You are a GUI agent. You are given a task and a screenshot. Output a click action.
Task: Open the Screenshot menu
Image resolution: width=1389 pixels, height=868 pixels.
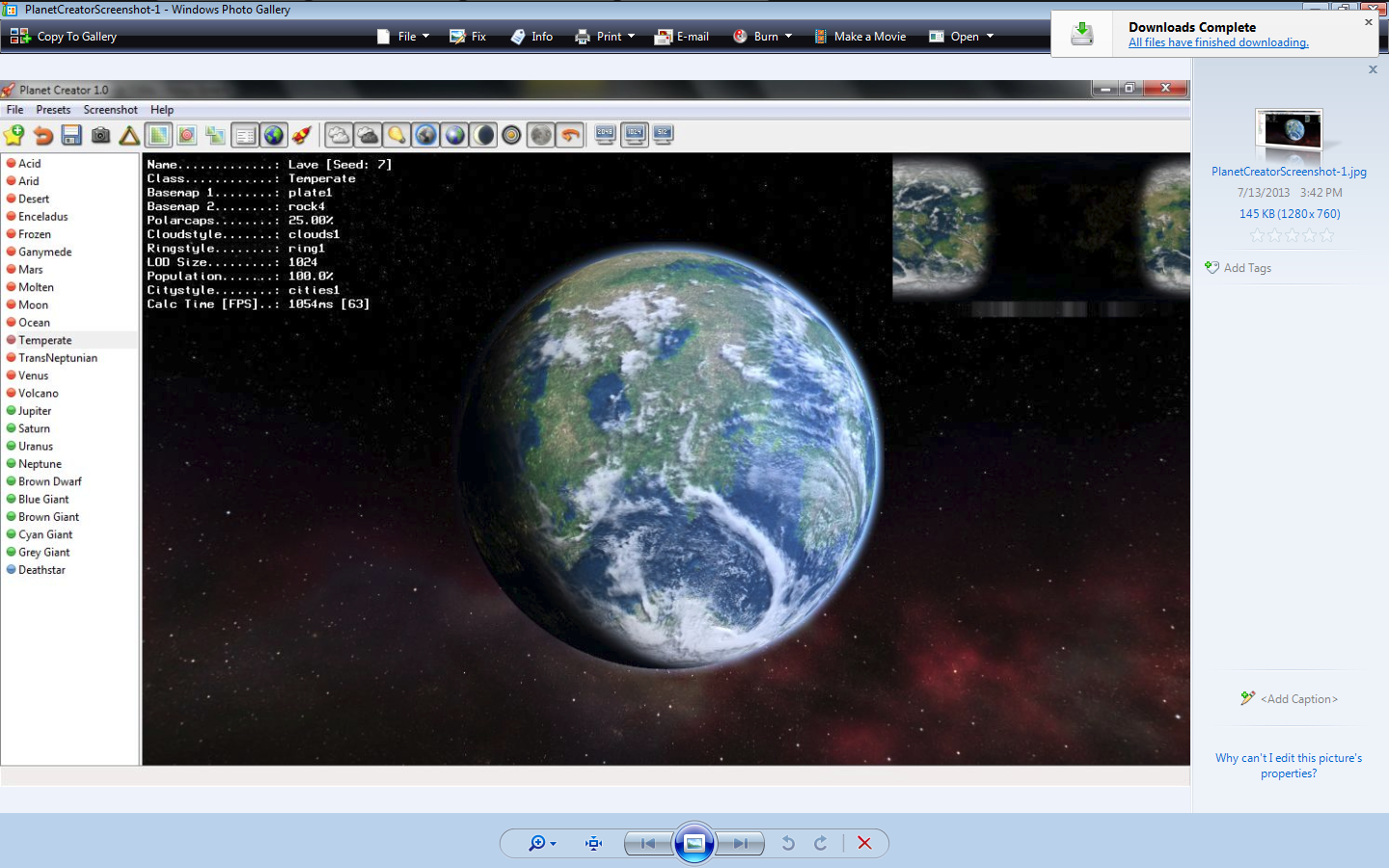(110, 109)
